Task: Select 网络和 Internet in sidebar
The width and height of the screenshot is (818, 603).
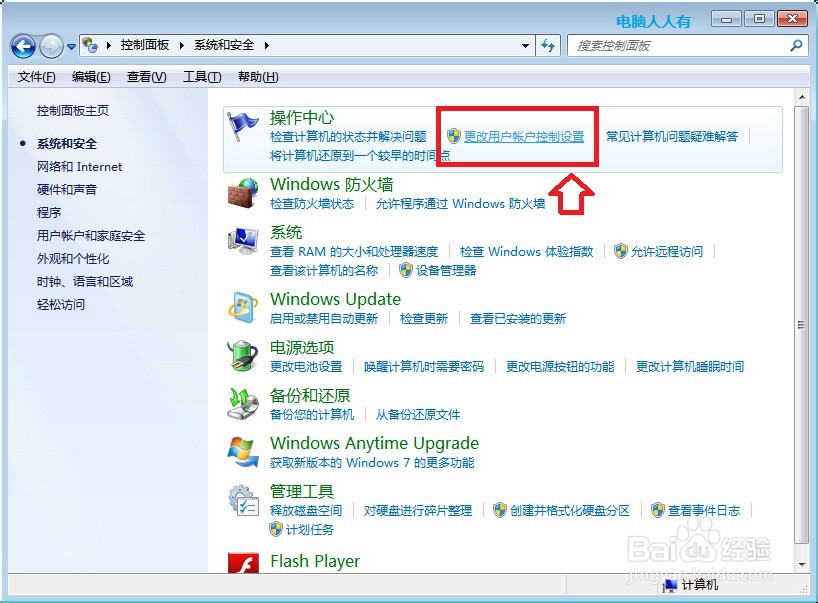Action: pyautogui.click(x=79, y=167)
